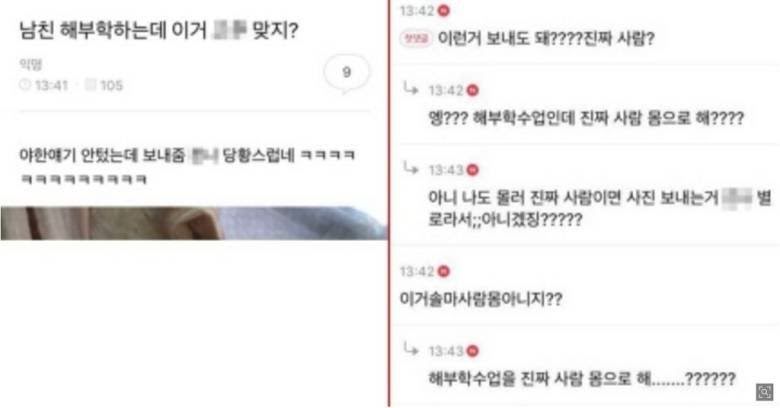Select the last reply 해부학수업을 진짜 사람 몸으로 해
The image size is (780, 408).
(x=582, y=379)
